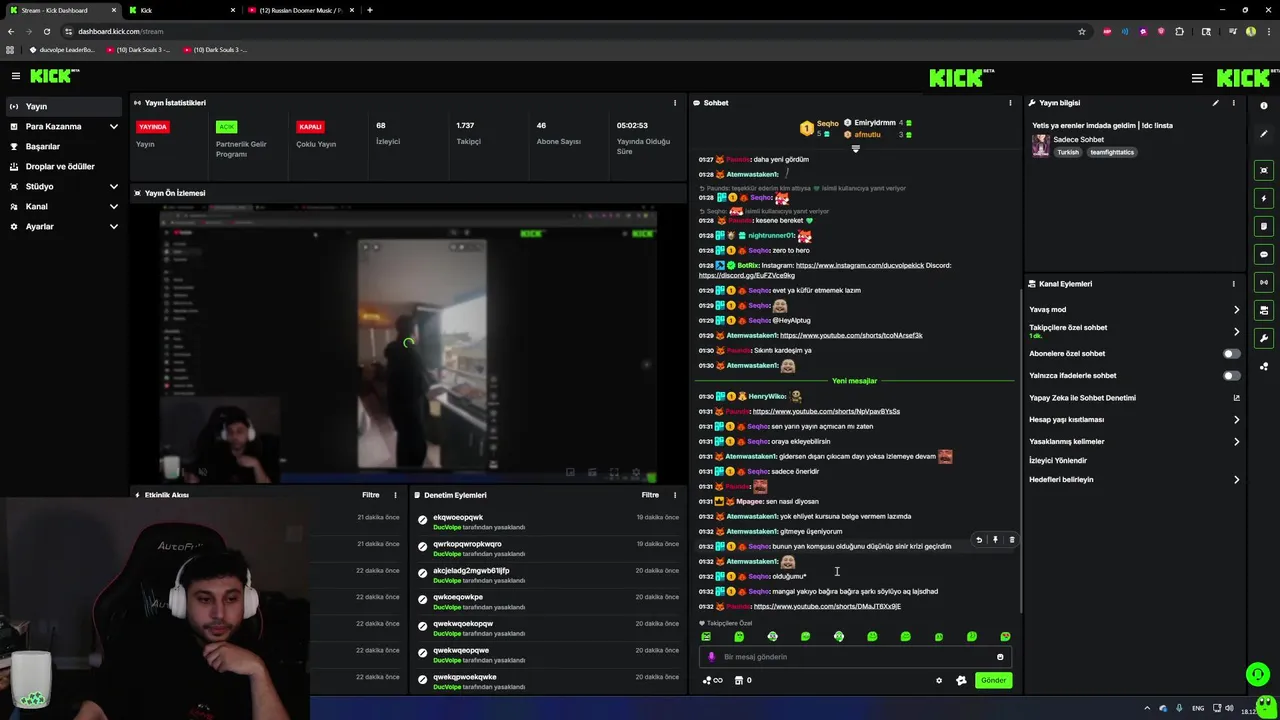Toggle Abonelere özel sohbet switch

coord(1232,353)
